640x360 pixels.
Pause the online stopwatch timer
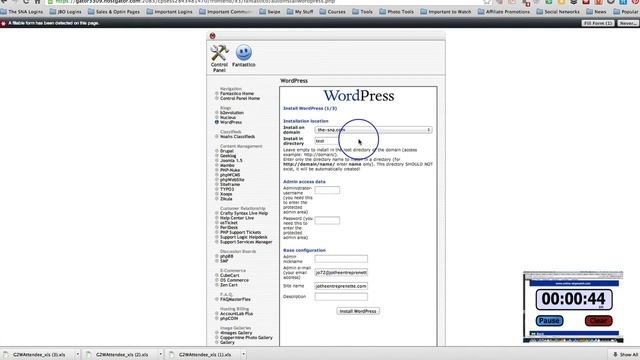click(549, 321)
